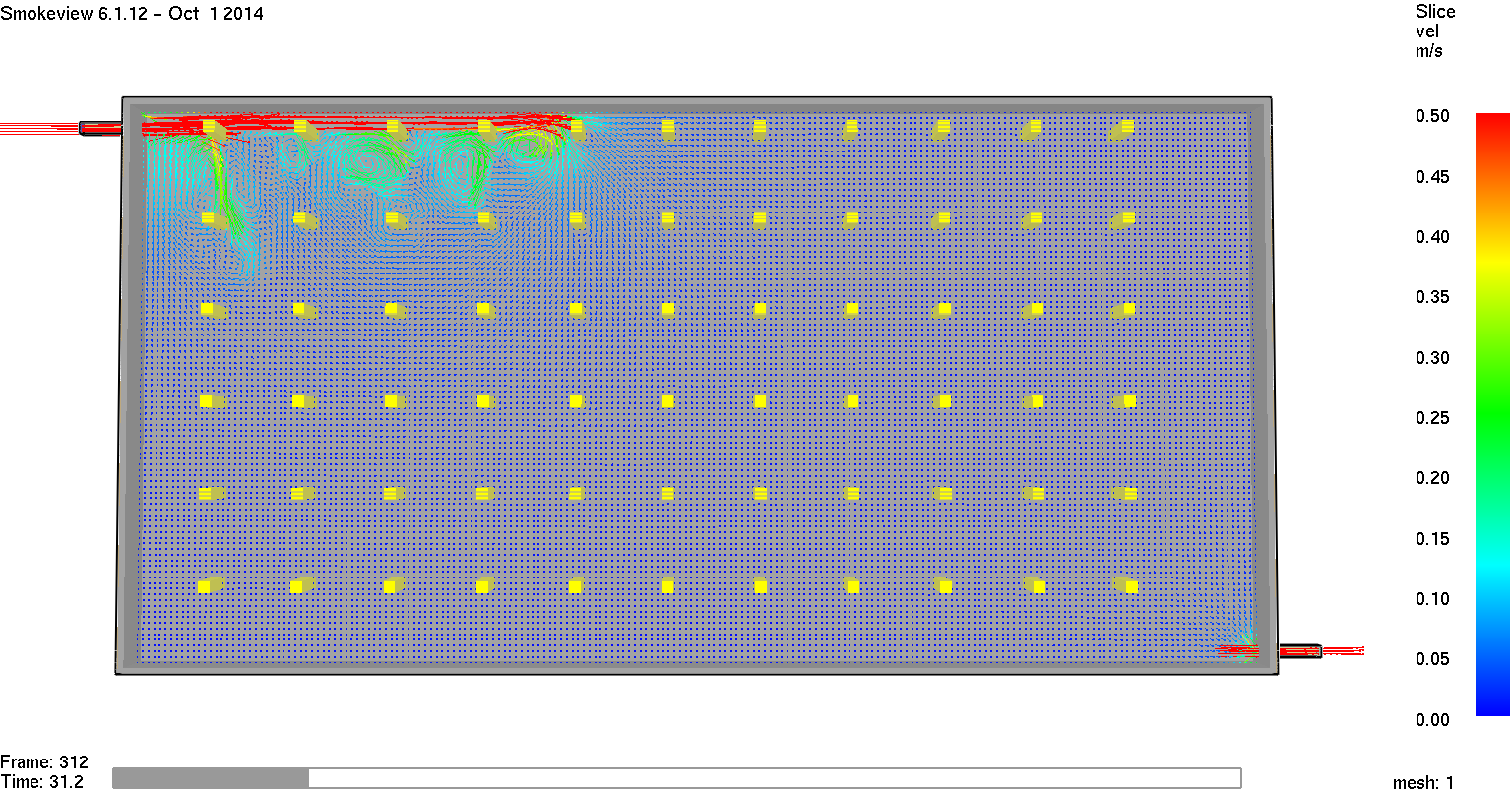Screen dimensions: 1512x790
Task: Click the inlet pipe on the left wall
Action: (98, 127)
